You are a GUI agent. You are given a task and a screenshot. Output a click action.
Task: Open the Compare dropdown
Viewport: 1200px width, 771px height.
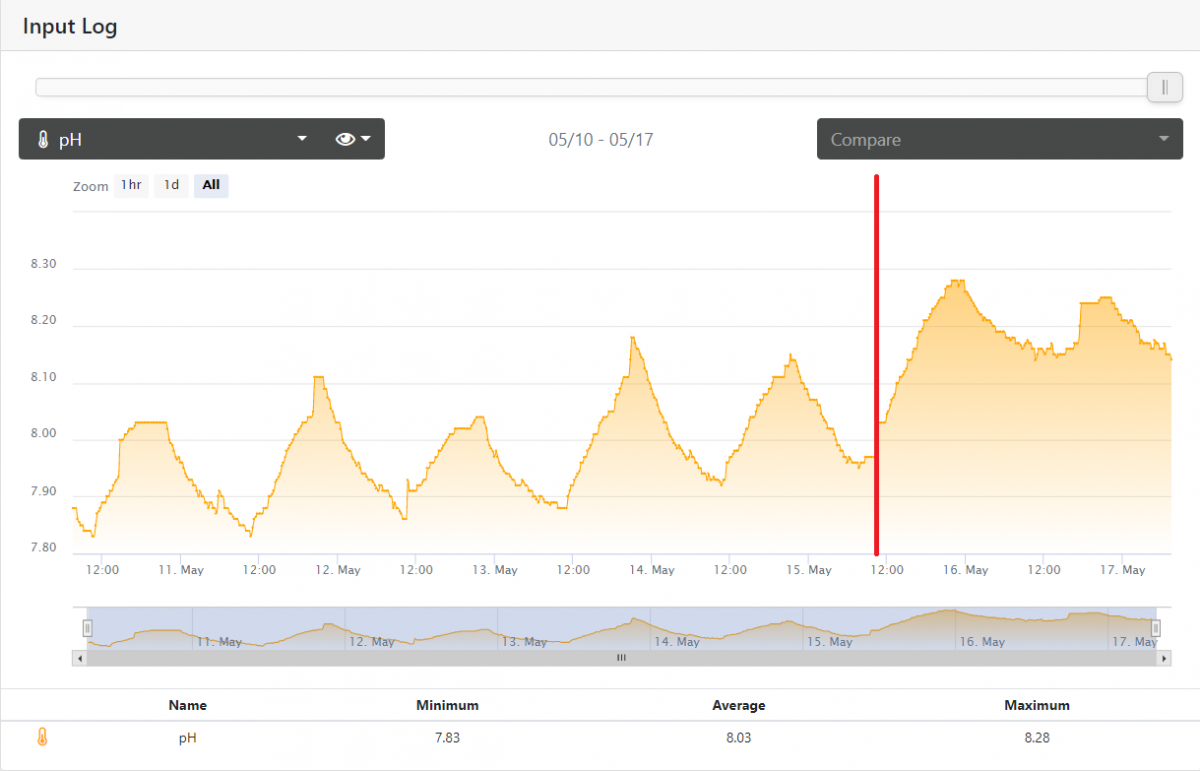1000,139
